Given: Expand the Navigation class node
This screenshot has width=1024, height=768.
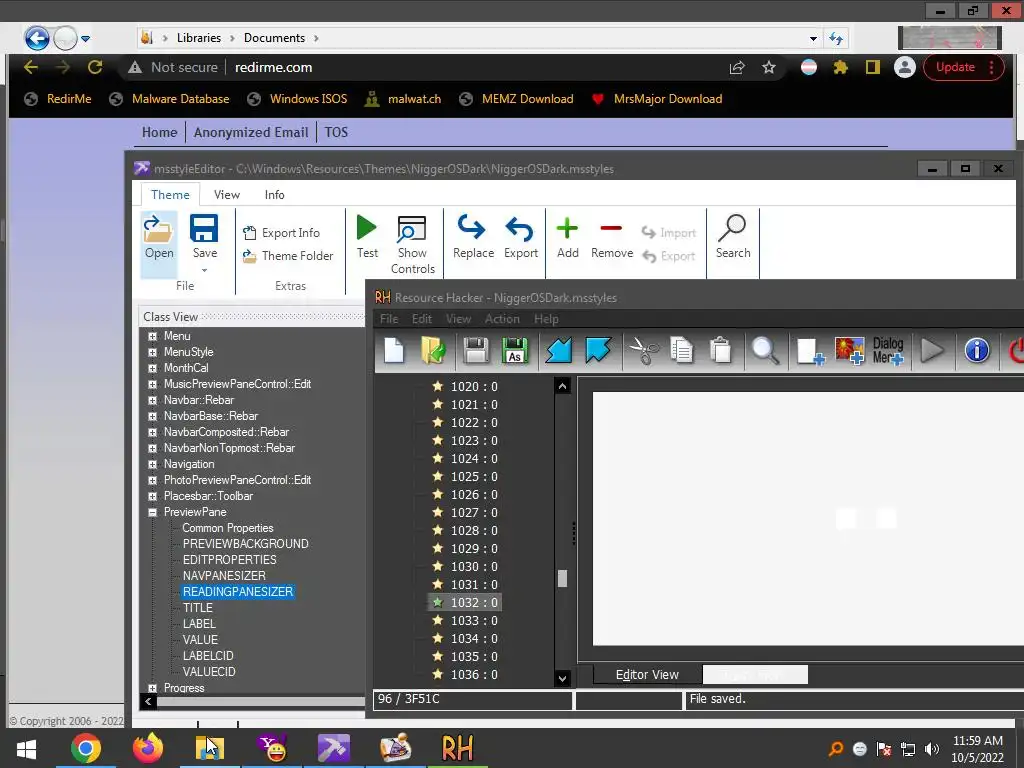Looking at the screenshot, I should [152, 464].
